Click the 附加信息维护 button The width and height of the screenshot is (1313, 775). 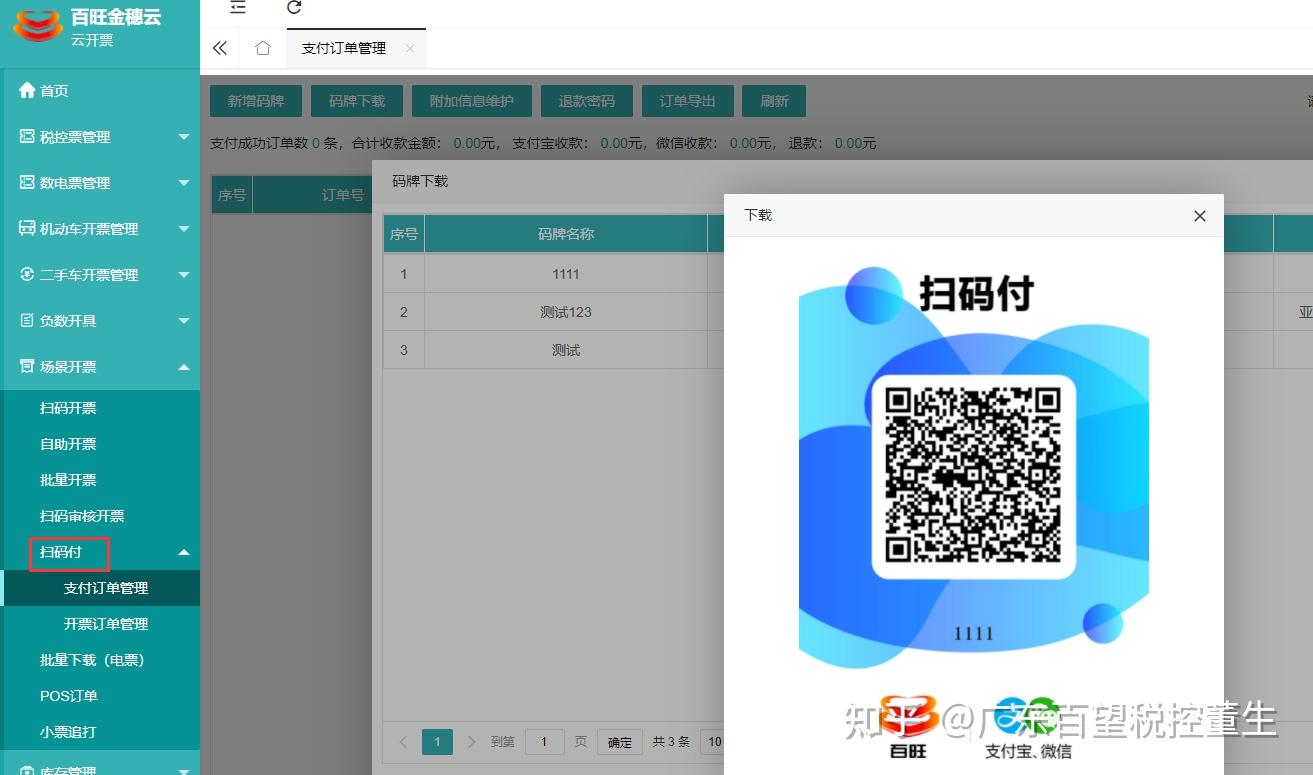pyautogui.click(x=472, y=101)
